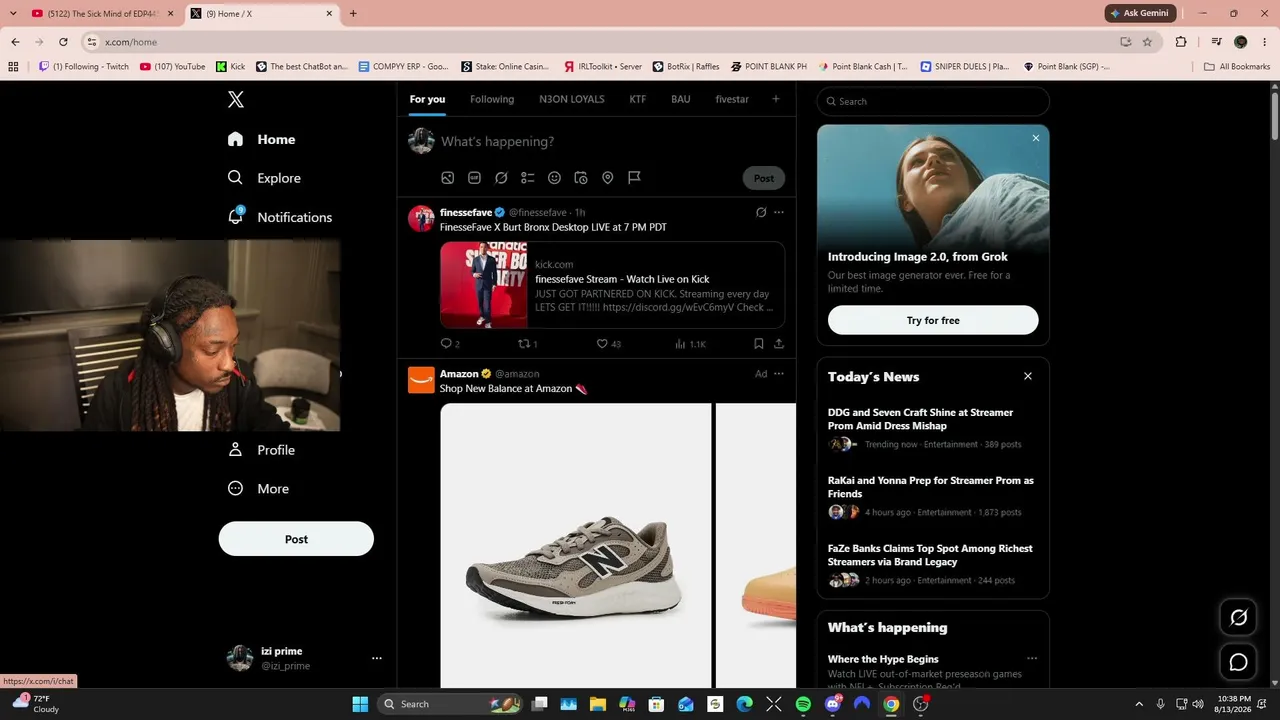Open the emoji picker in composer
The image size is (1280, 720).
click(554, 178)
